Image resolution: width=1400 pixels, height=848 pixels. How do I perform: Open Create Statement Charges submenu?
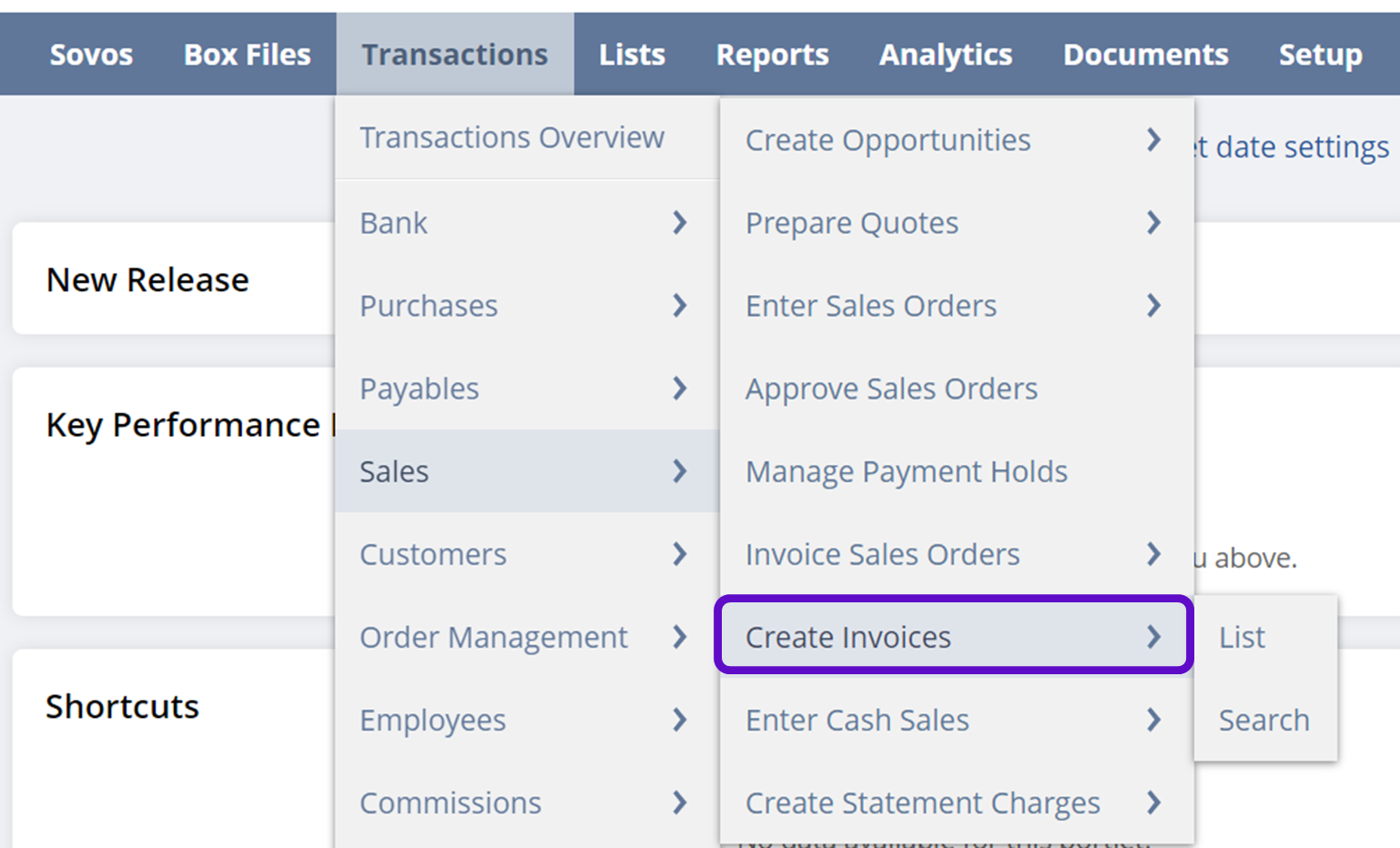[922, 803]
